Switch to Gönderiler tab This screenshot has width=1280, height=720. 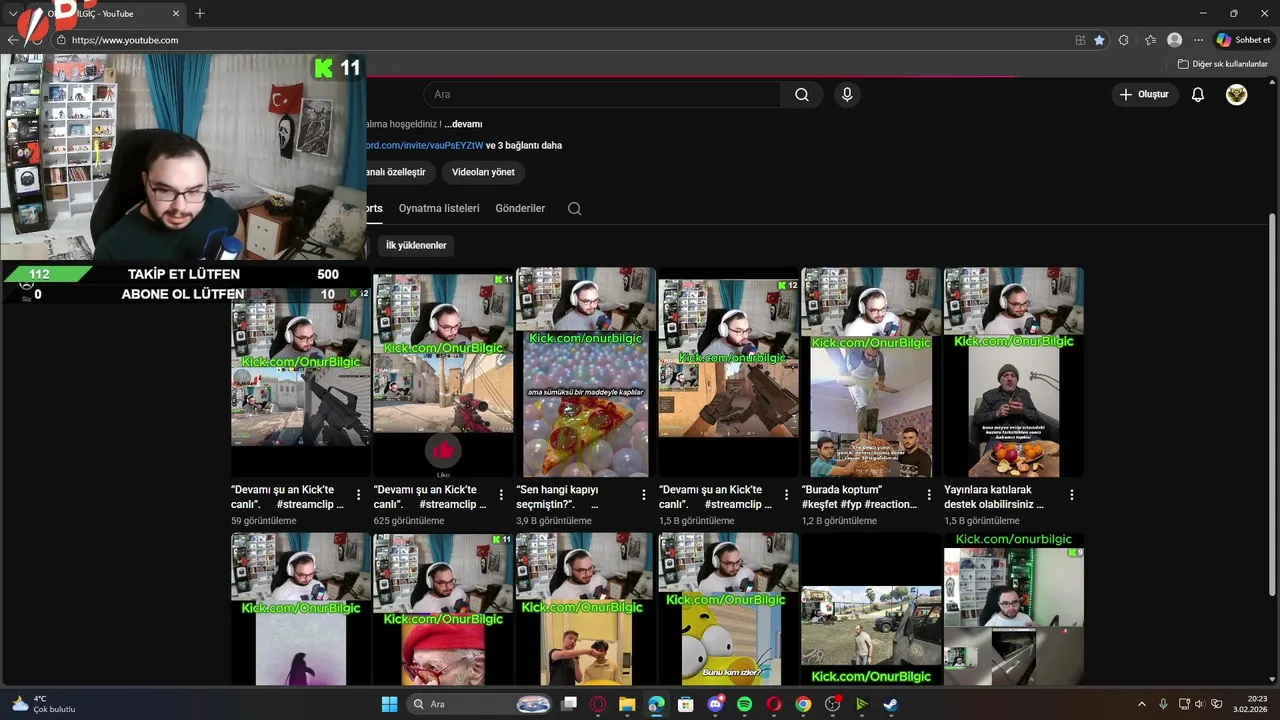pos(520,208)
